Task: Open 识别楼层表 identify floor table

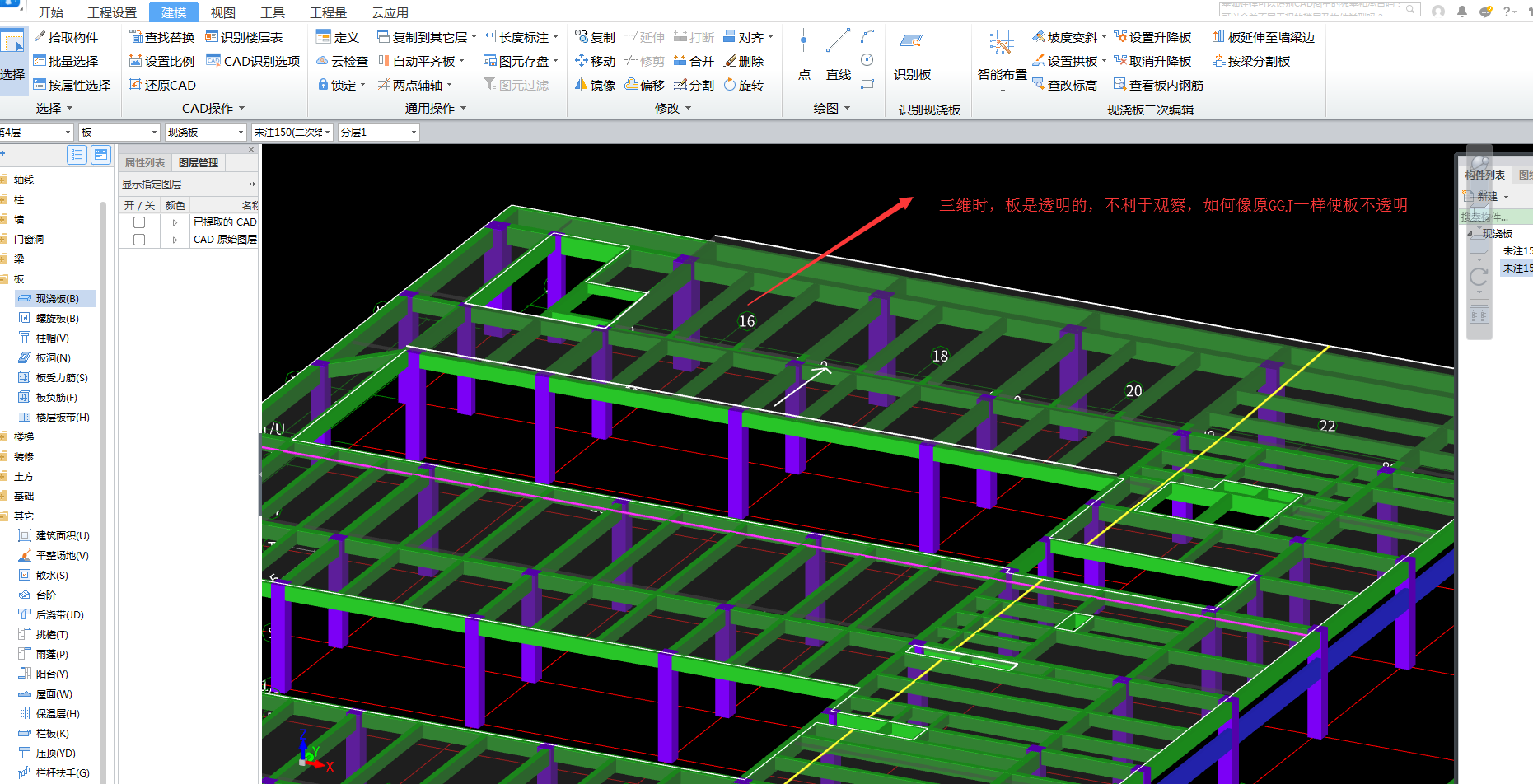Action: [x=244, y=37]
